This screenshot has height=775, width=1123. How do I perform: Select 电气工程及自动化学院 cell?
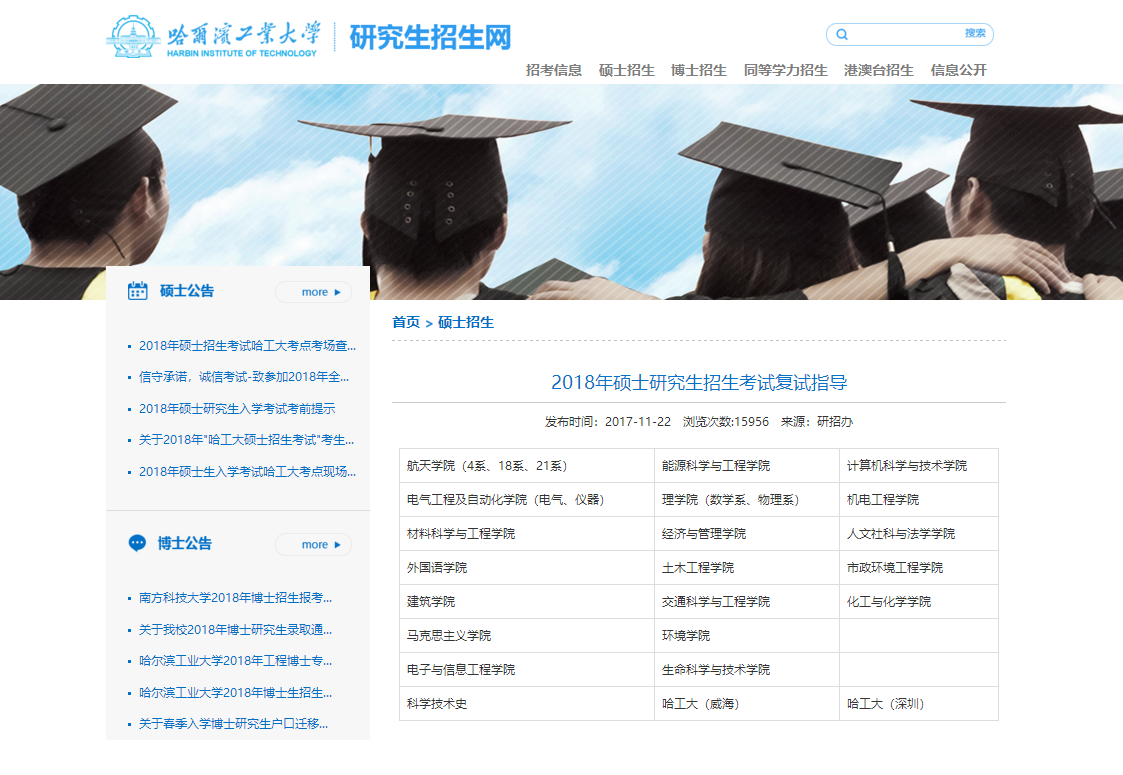click(x=527, y=500)
